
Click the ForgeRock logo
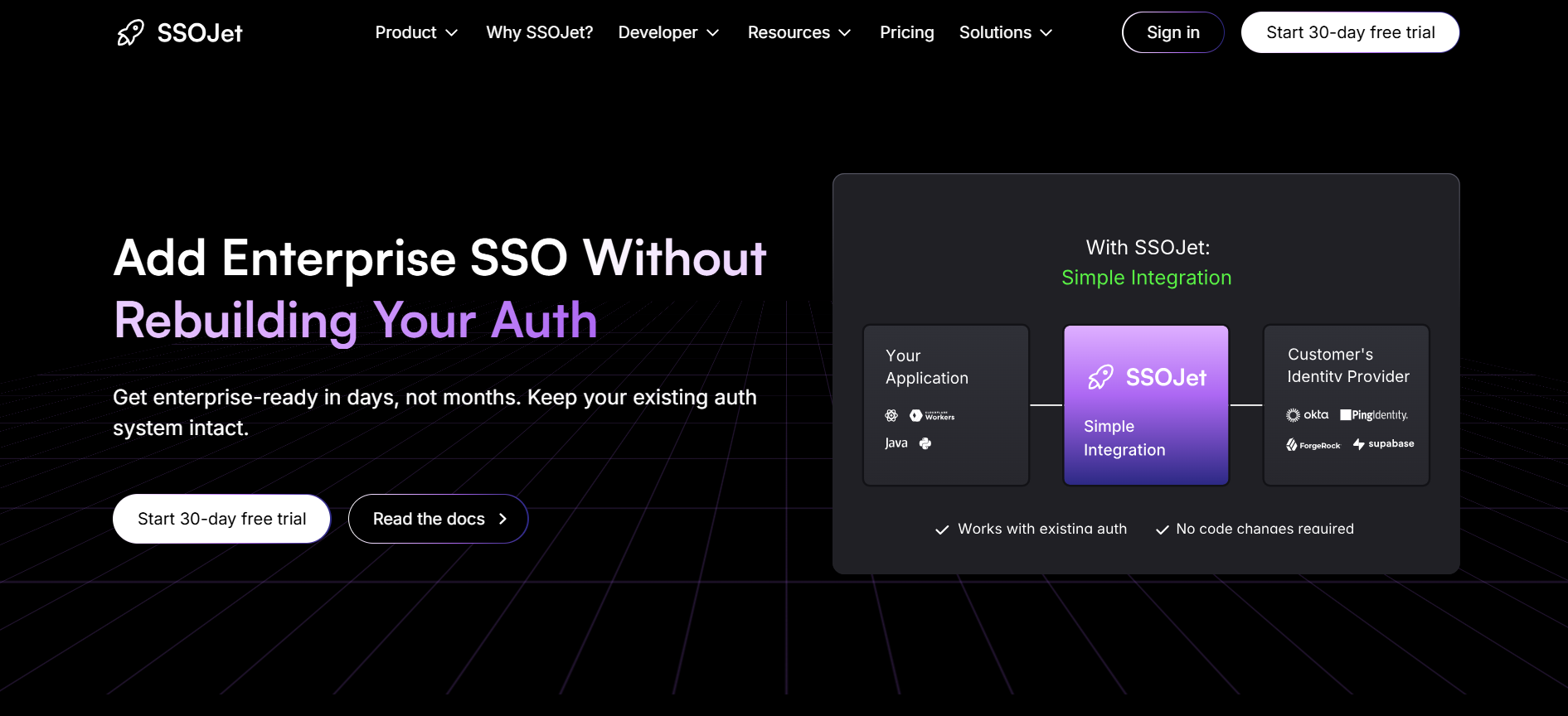(x=1313, y=445)
